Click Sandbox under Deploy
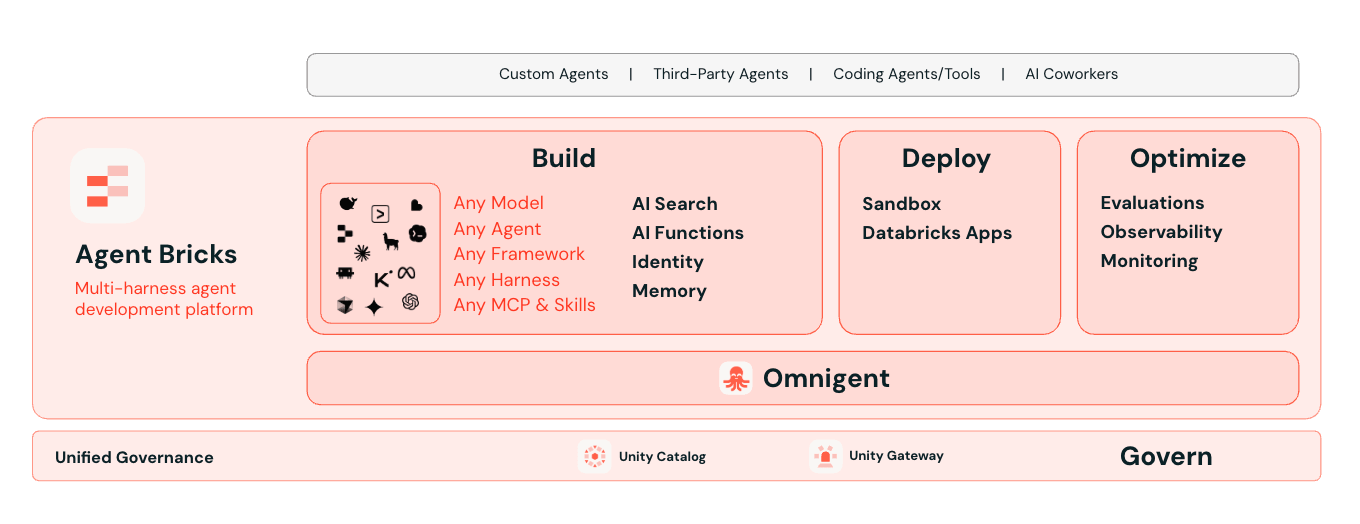This screenshot has height=524, width=1360. 902,204
